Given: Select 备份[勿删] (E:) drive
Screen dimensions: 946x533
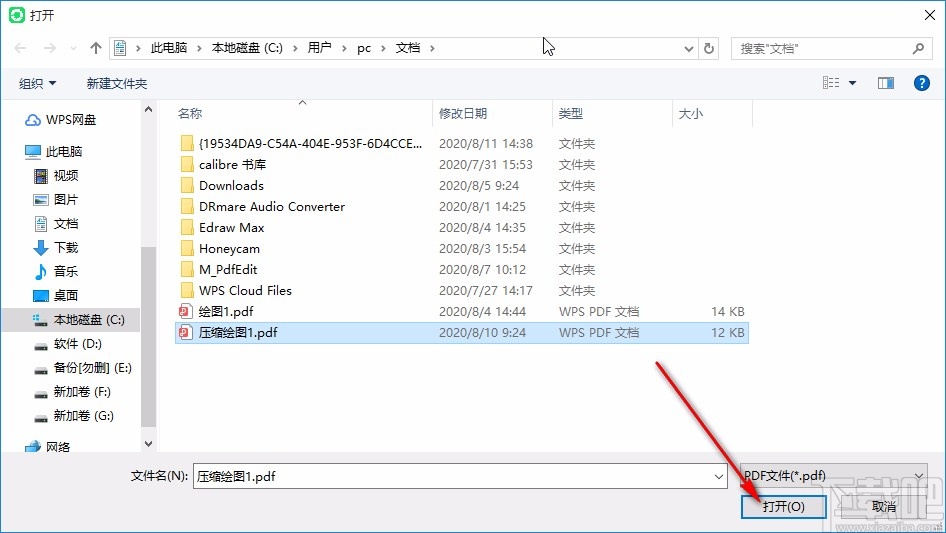Looking at the screenshot, I should click(83, 368).
